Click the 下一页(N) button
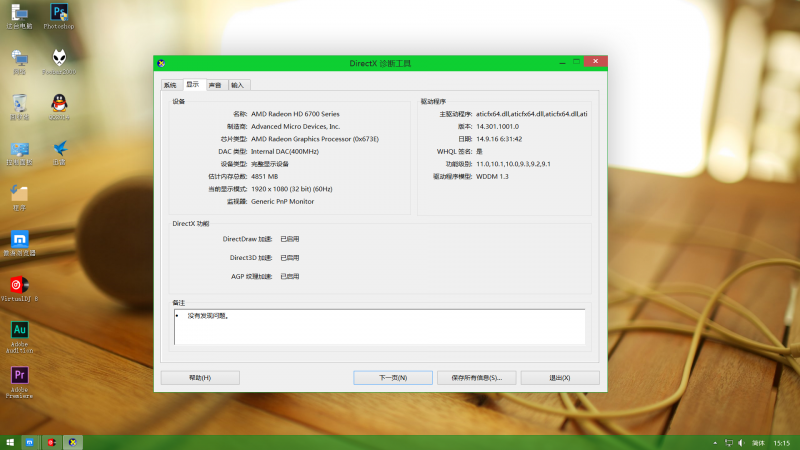 click(x=393, y=378)
